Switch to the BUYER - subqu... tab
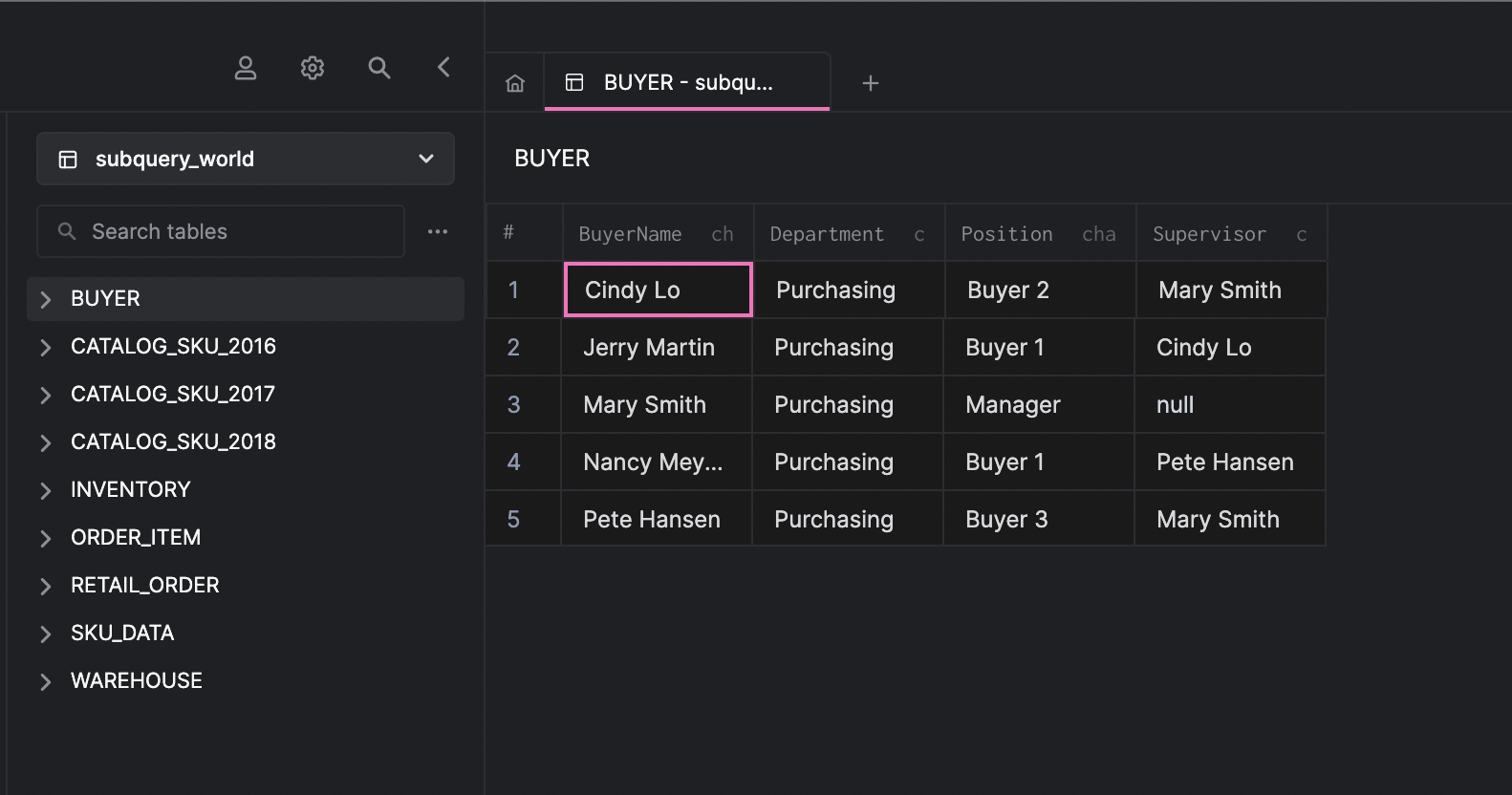1512x795 pixels. pos(686,83)
